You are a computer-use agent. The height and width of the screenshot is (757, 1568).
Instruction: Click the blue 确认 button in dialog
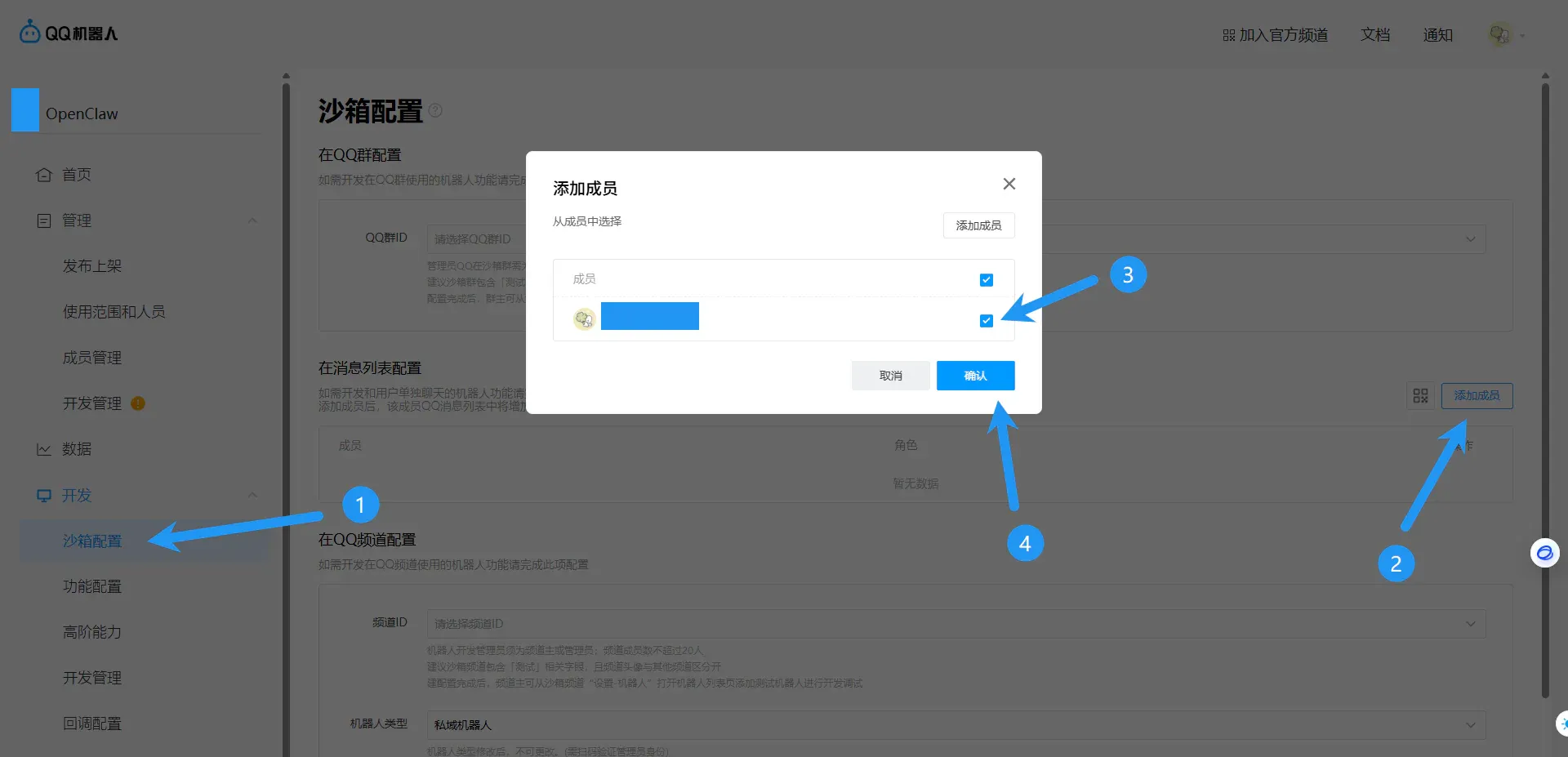[975, 376]
